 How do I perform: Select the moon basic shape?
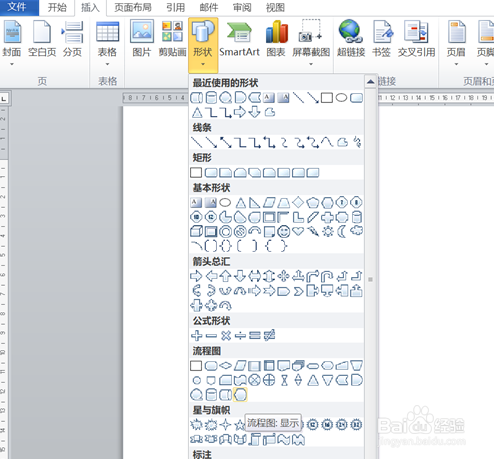[x=342, y=231]
